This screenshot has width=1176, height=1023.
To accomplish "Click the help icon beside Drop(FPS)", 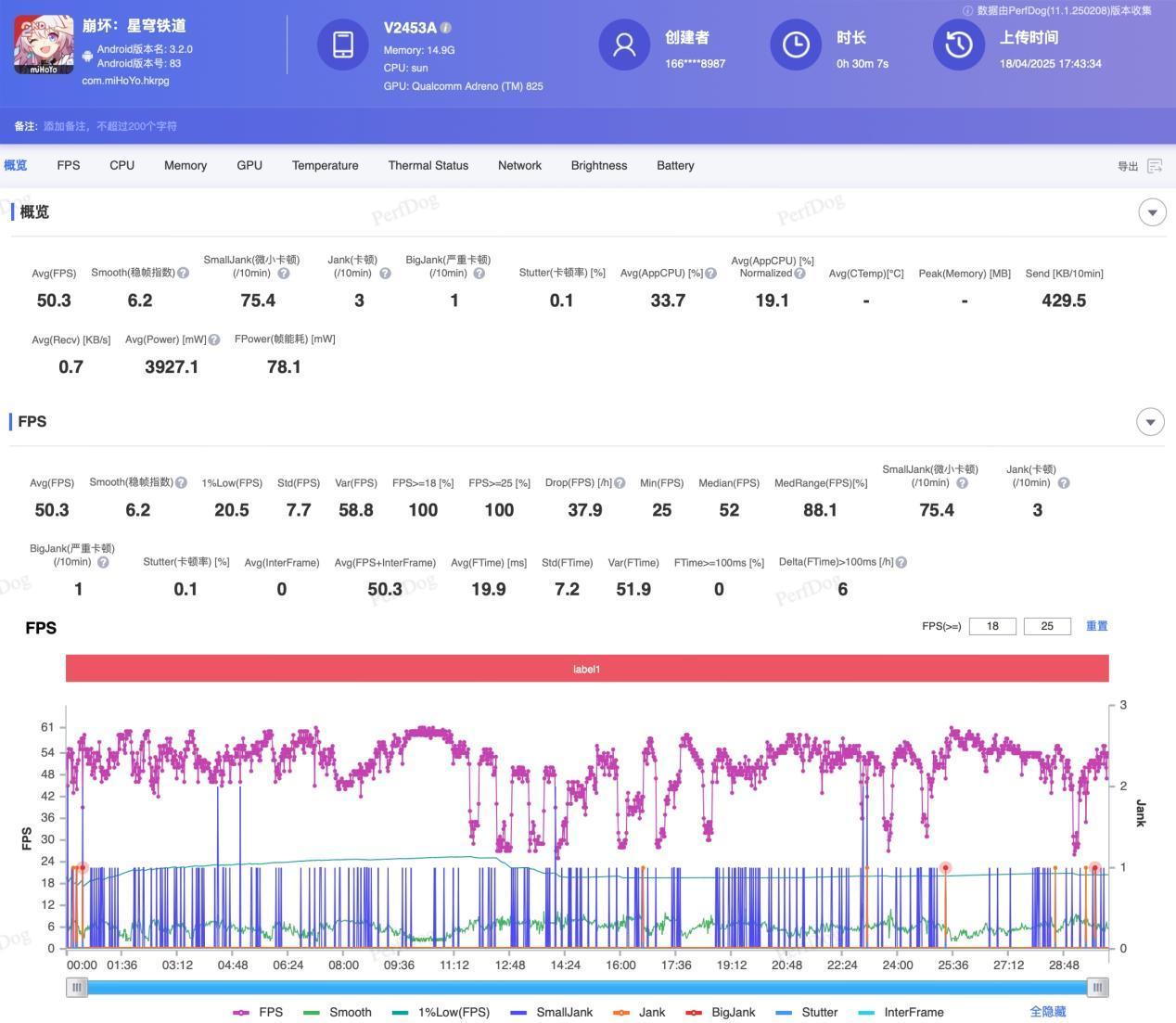I will pos(620,483).
